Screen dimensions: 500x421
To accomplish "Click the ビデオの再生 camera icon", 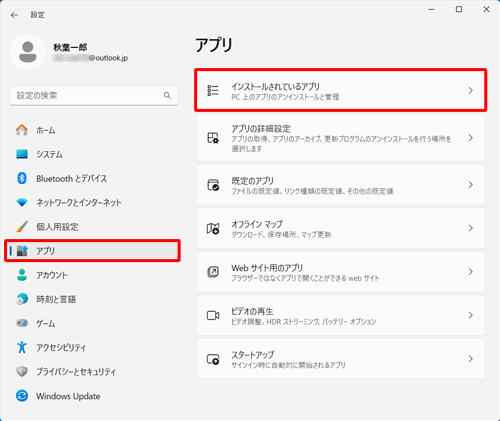I will point(213,315).
